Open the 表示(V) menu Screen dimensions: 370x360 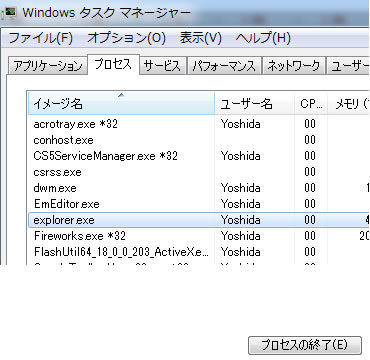click(201, 38)
